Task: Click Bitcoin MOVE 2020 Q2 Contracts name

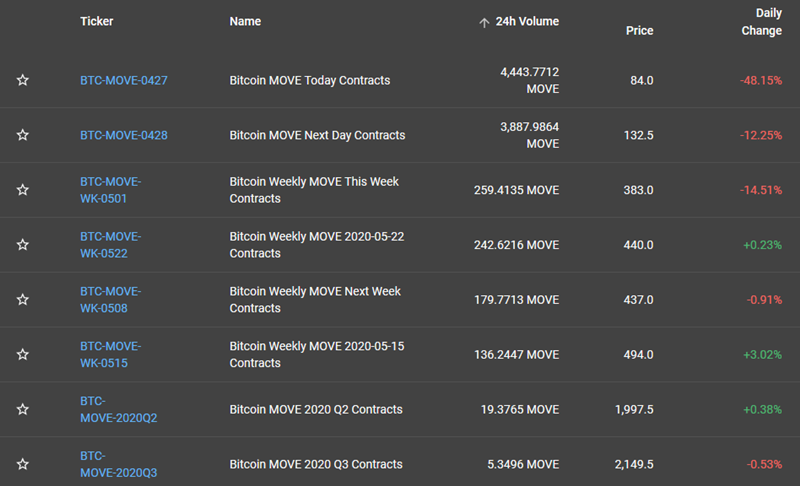Action: (x=316, y=410)
